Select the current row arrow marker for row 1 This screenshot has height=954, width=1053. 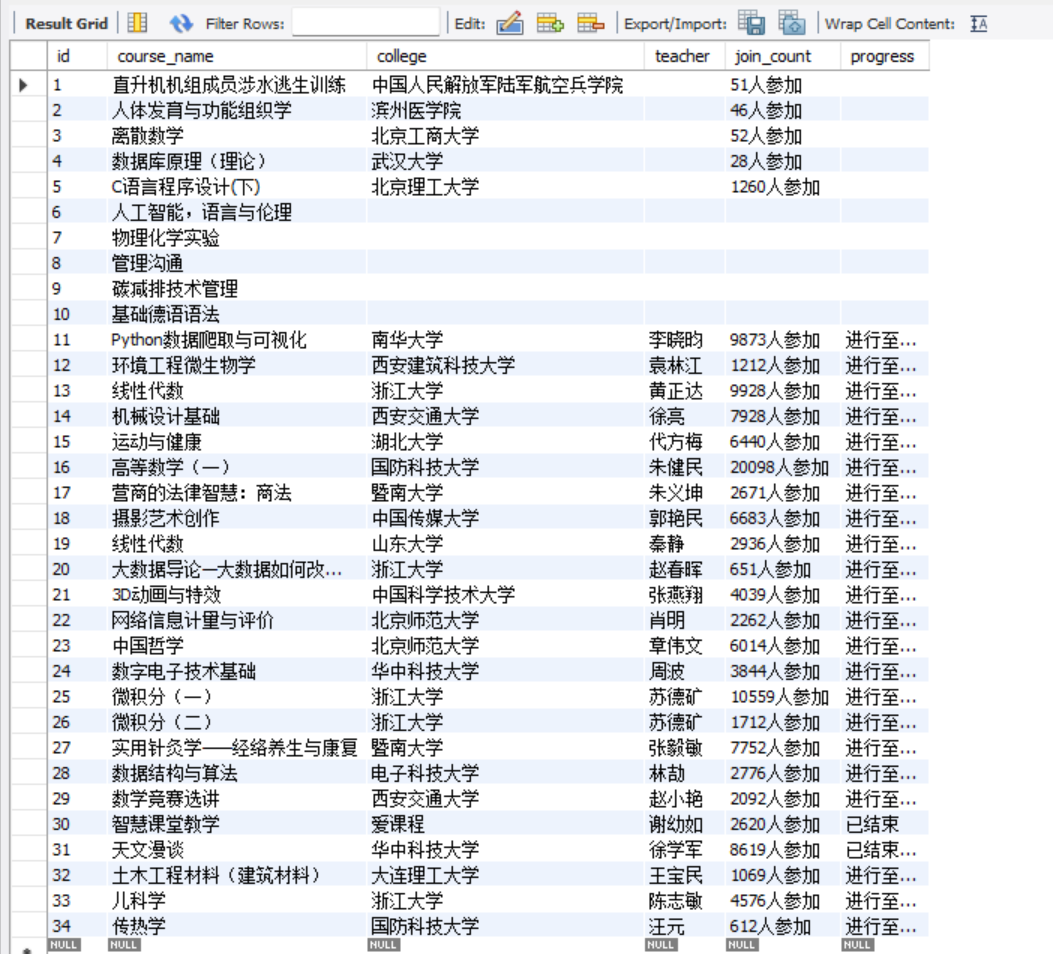tap(24, 85)
